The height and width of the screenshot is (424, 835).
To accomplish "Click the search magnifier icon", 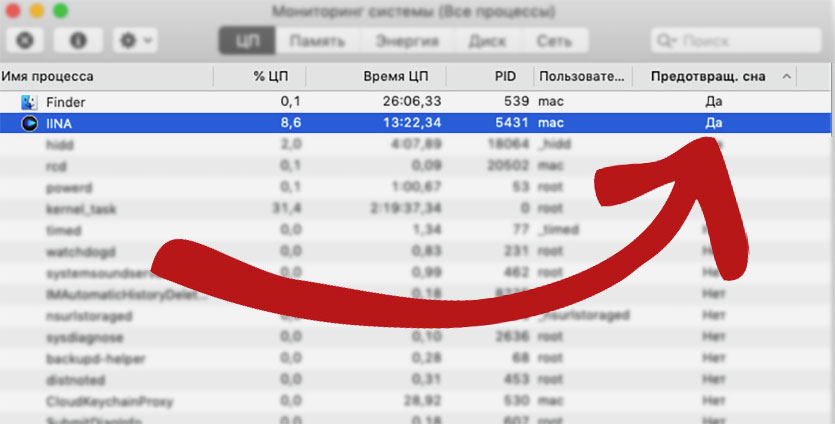I will [666, 41].
